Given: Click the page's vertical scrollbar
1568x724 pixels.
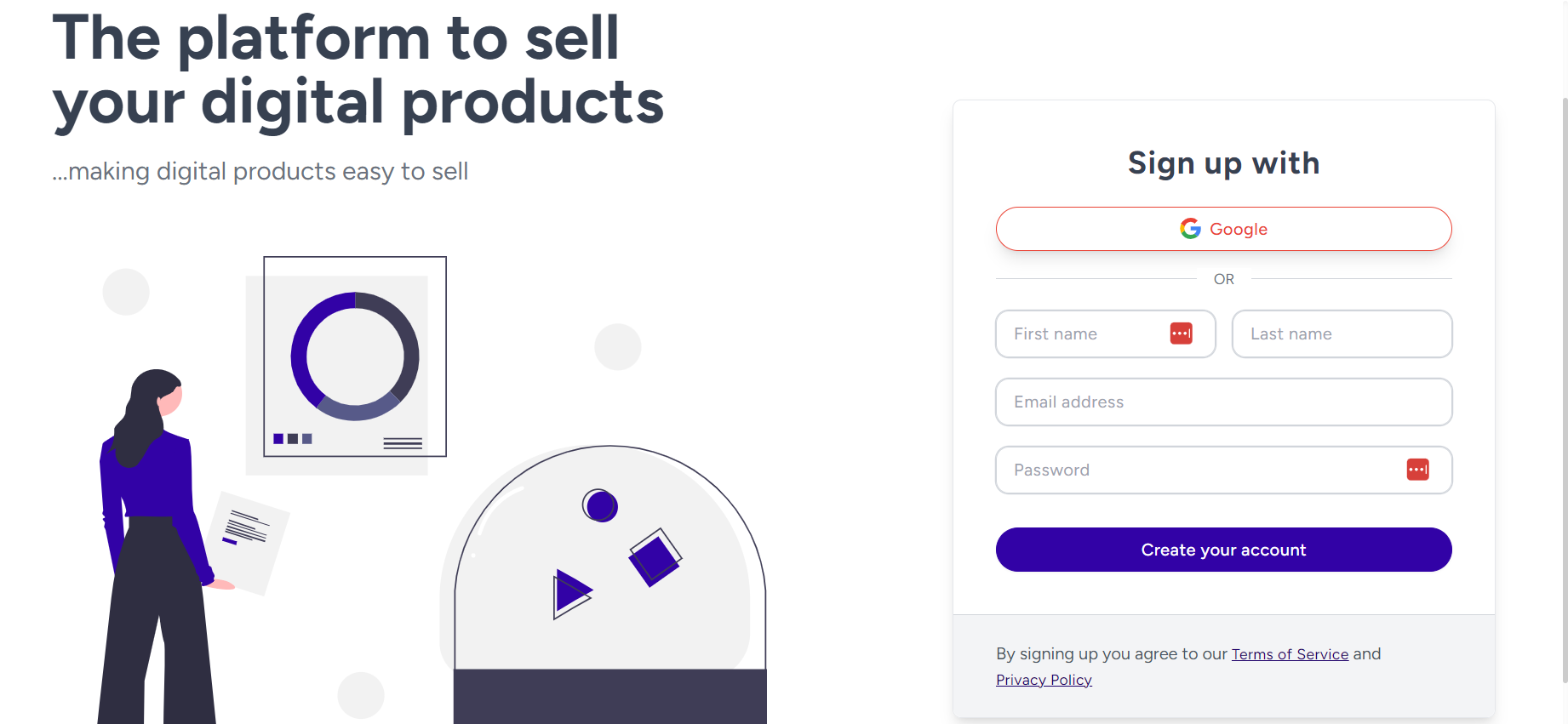Looking at the screenshot, I should [1564, 383].
